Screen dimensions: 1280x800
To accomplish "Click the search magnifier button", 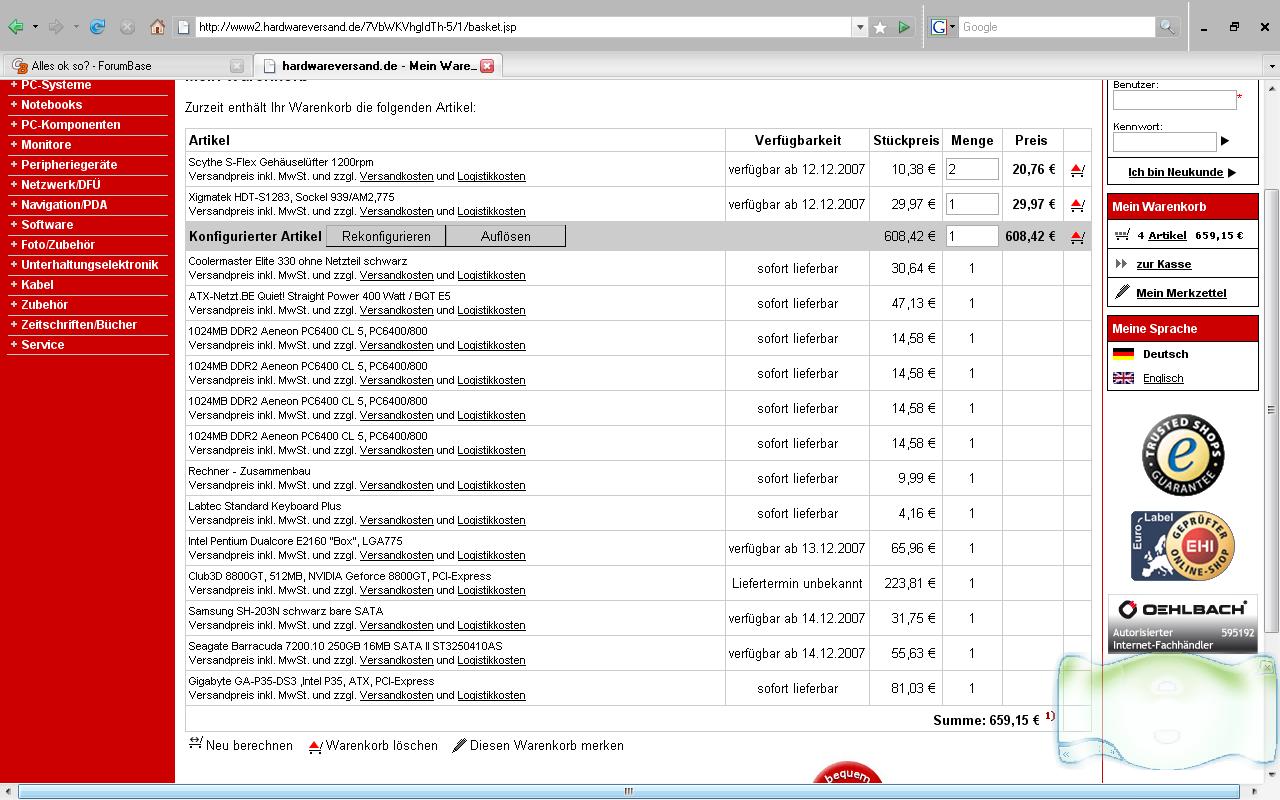I will 1166,27.
